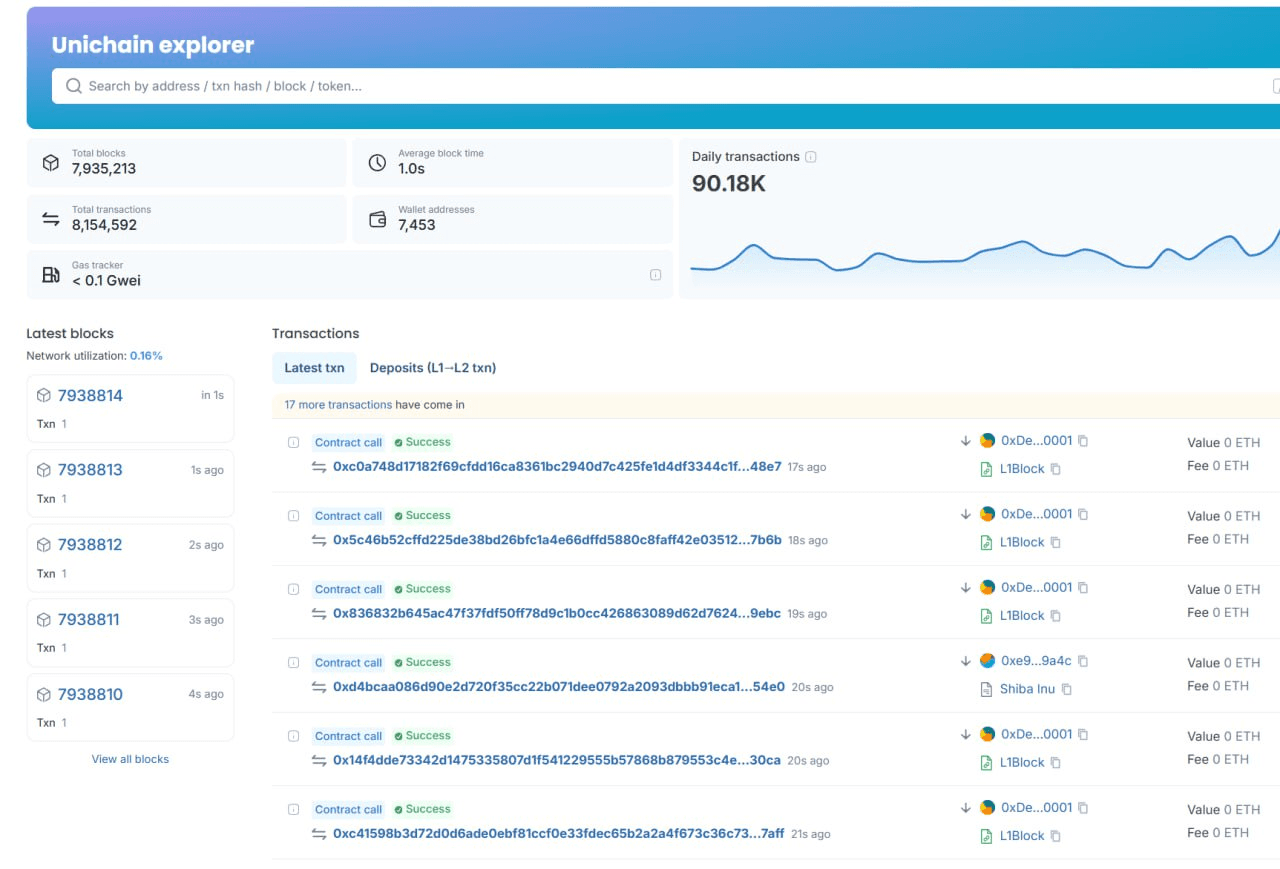Open the Shiba Inu token link
1280x869 pixels.
tap(1027, 689)
